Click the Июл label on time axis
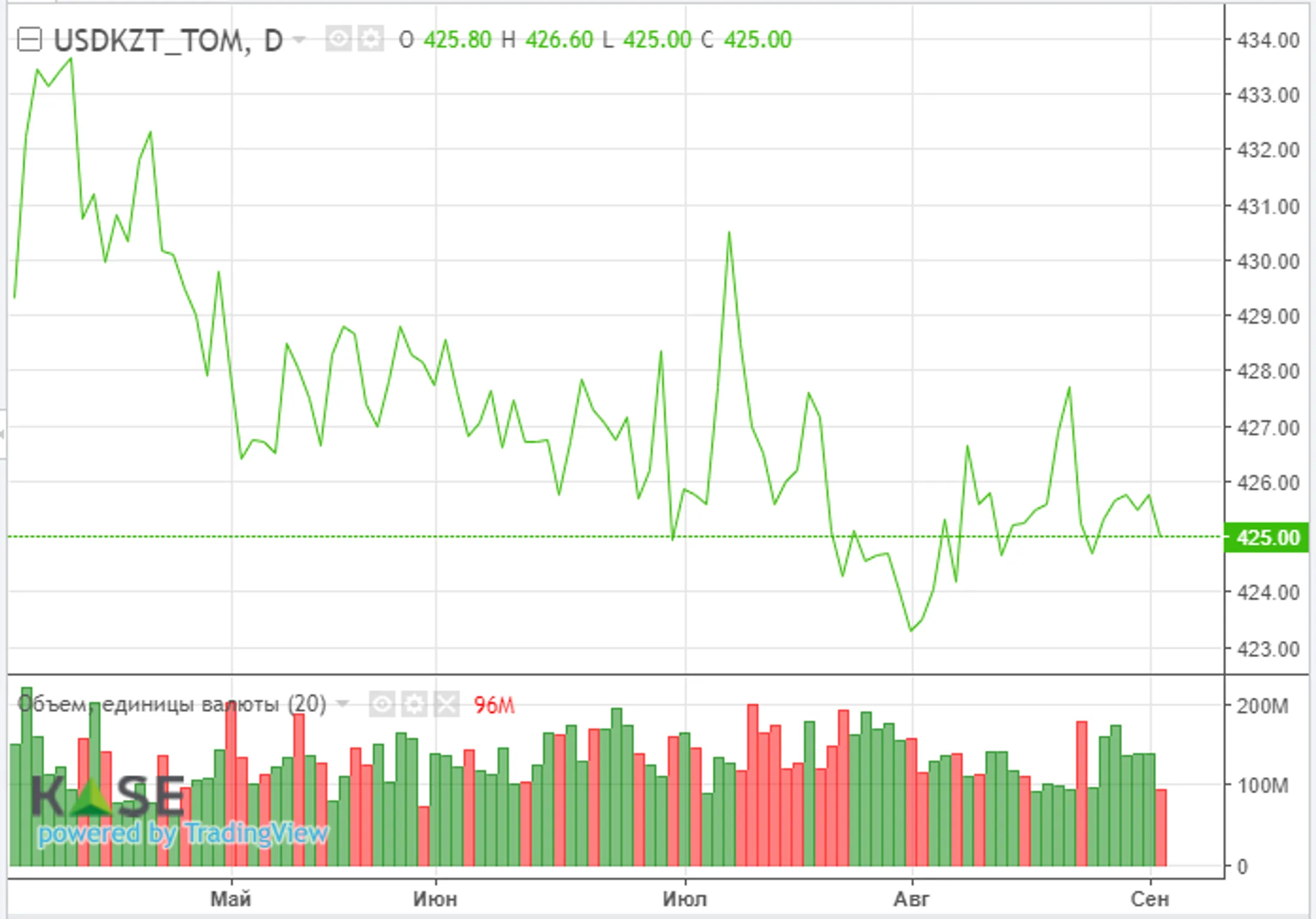The width and height of the screenshot is (1316, 919). [685, 899]
